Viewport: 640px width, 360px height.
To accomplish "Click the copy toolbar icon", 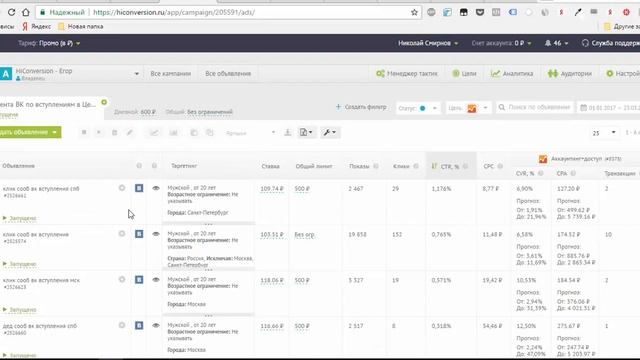I will point(193,133).
